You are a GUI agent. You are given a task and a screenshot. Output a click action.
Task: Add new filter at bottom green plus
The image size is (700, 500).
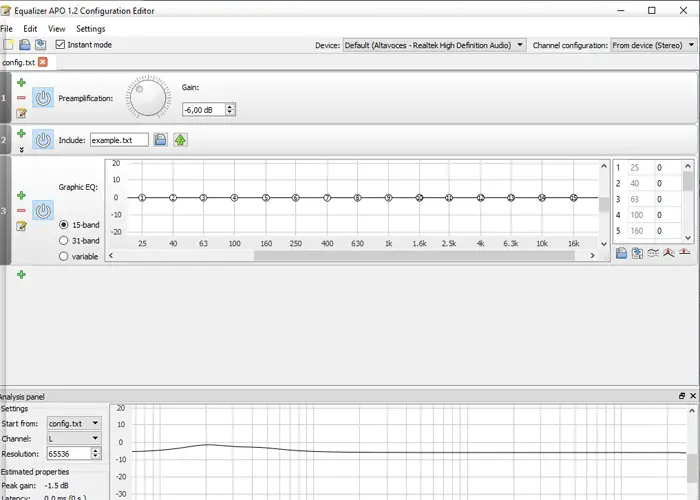click(21, 275)
